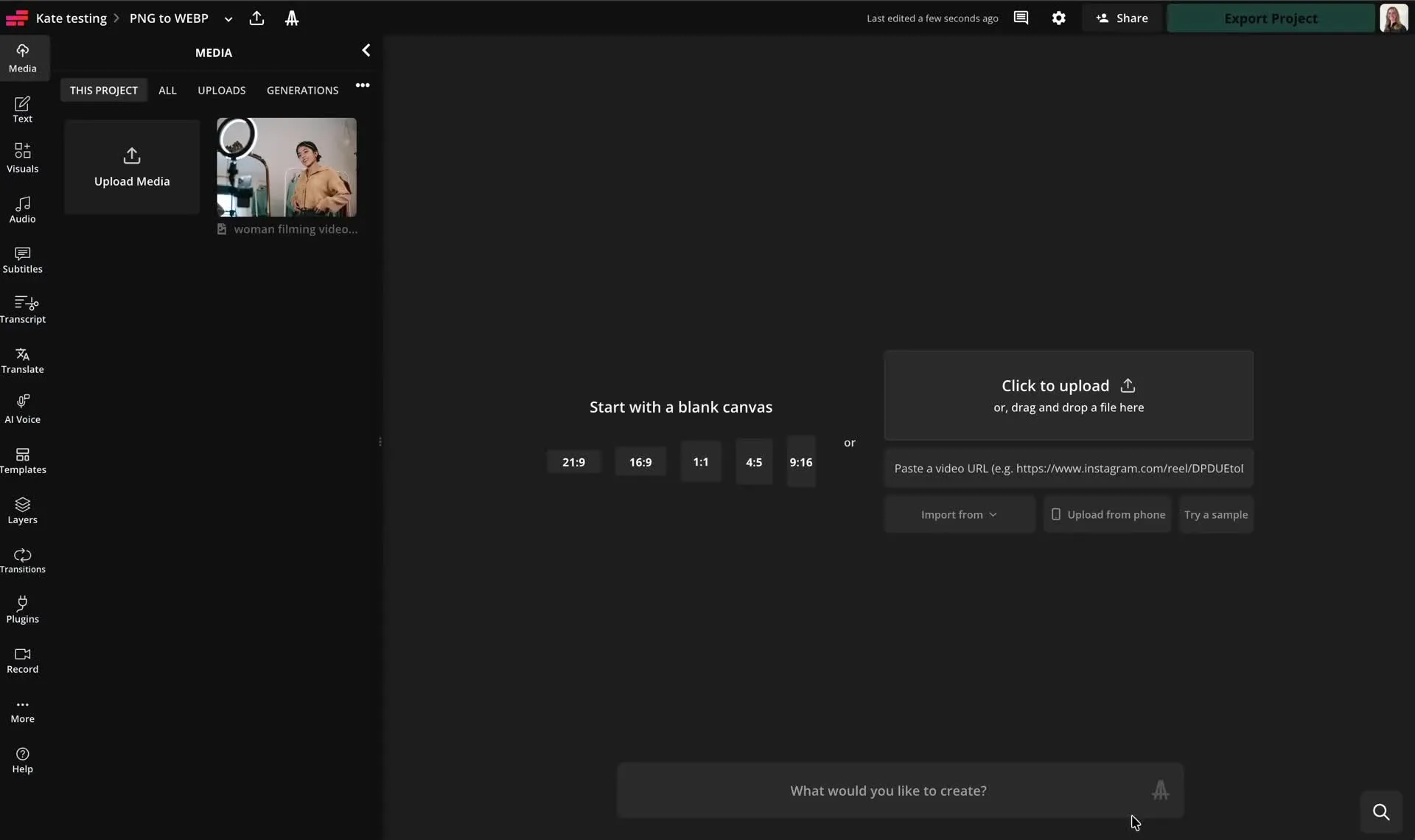1415x840 pixels.
Task: Click the comments icon in top bar
Action: [1021, 18]
